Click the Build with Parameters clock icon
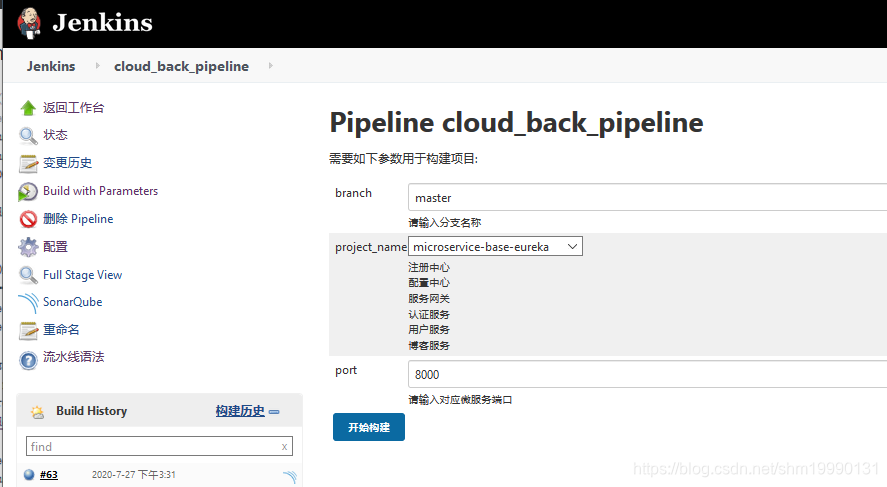 point(28,191)
